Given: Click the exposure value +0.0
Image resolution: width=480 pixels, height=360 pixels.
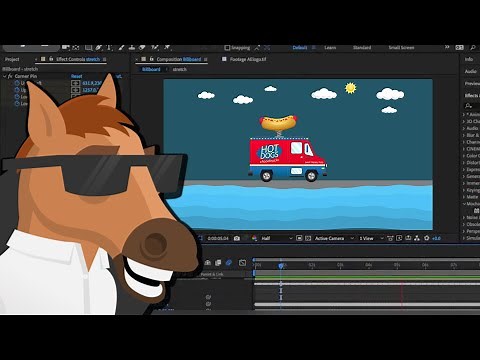Looking at the screenshot, I should 436,238.
